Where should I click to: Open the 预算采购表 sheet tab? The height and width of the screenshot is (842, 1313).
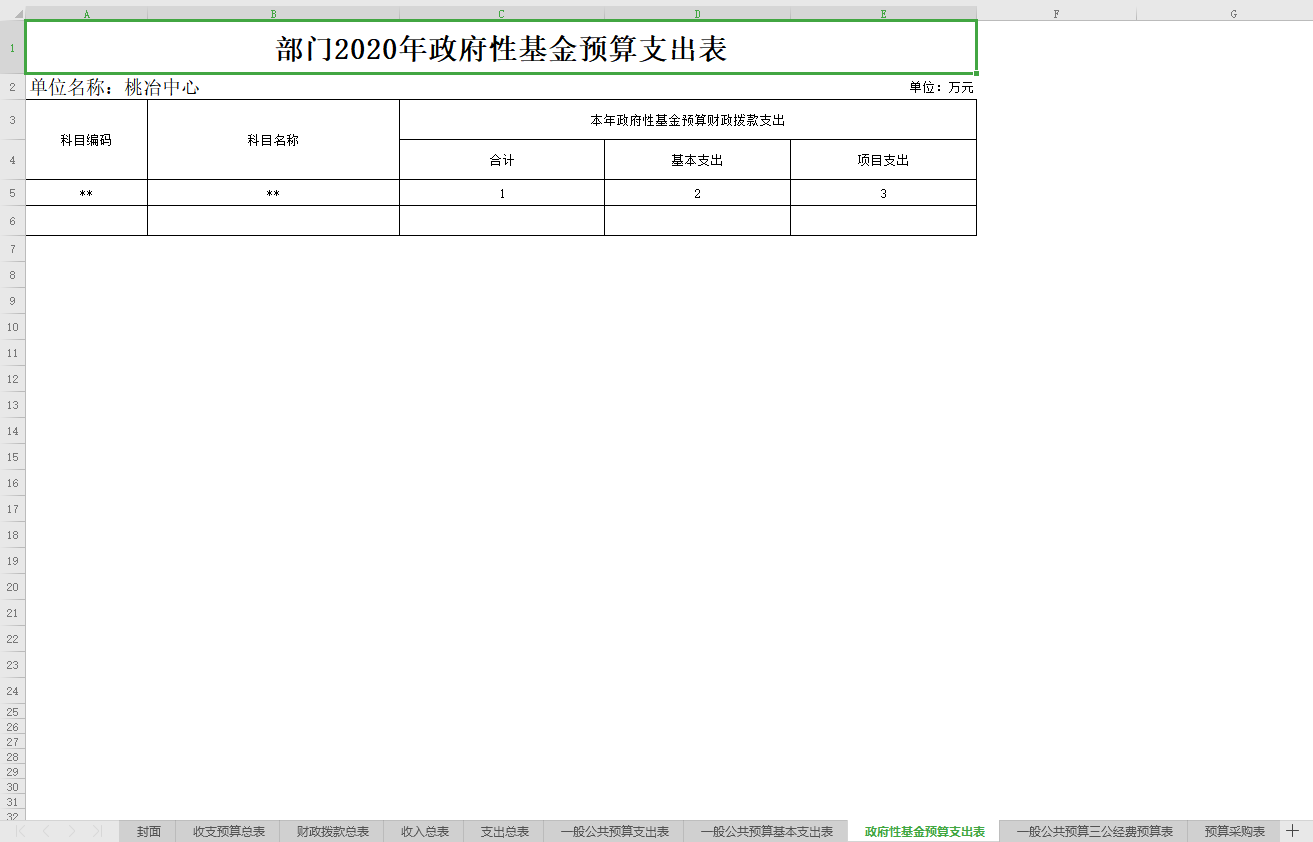click(x=1234, y=831)
